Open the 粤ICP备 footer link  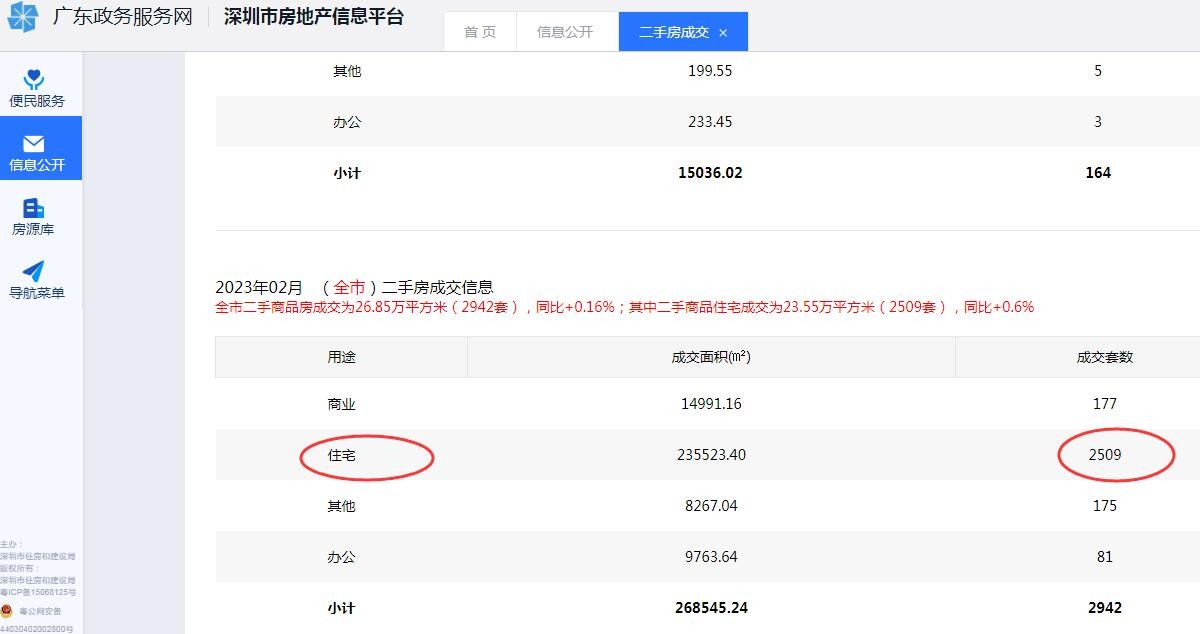point(38,592)
